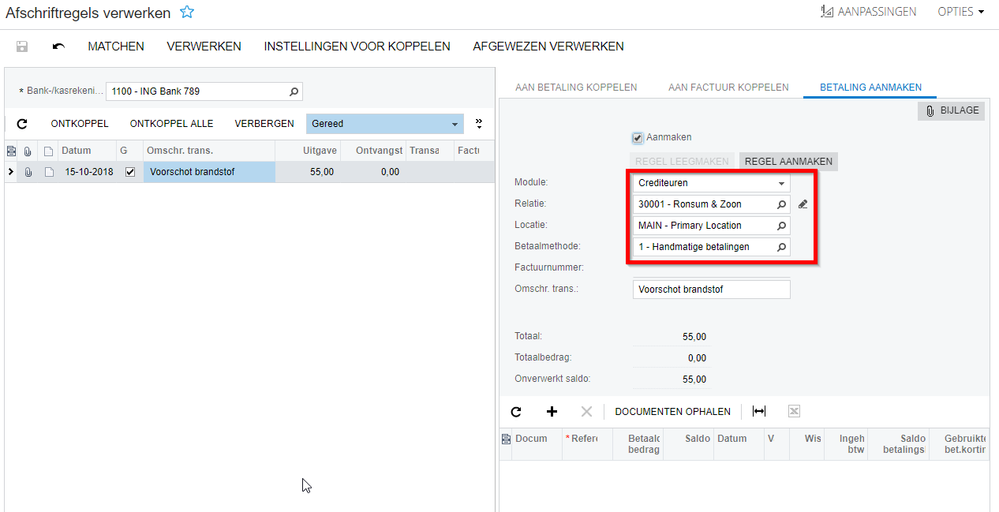
Task: Click date cell 15-10-2018
Action: tap(88, 172)
